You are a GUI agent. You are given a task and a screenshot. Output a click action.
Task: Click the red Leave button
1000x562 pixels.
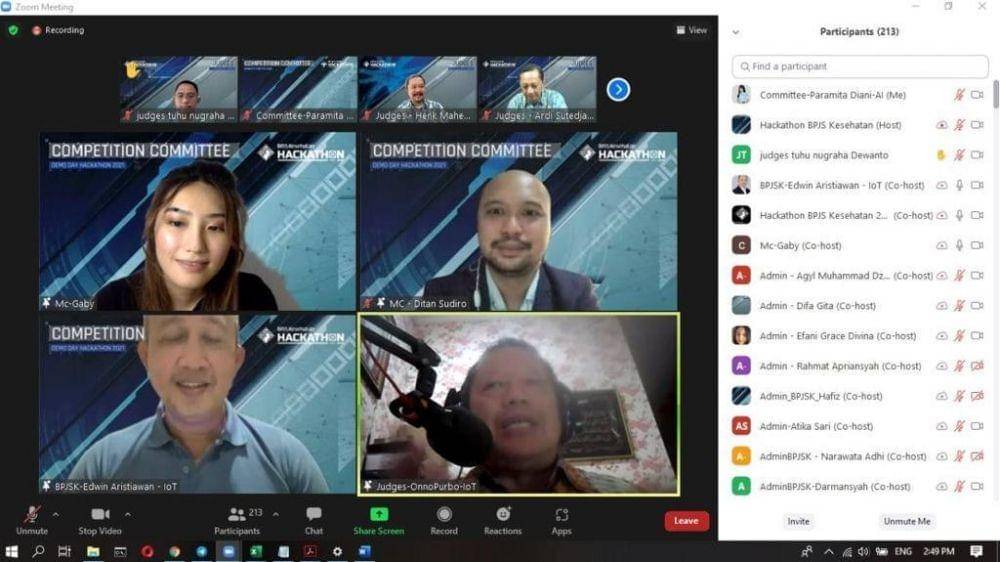[x=686, y=521]
